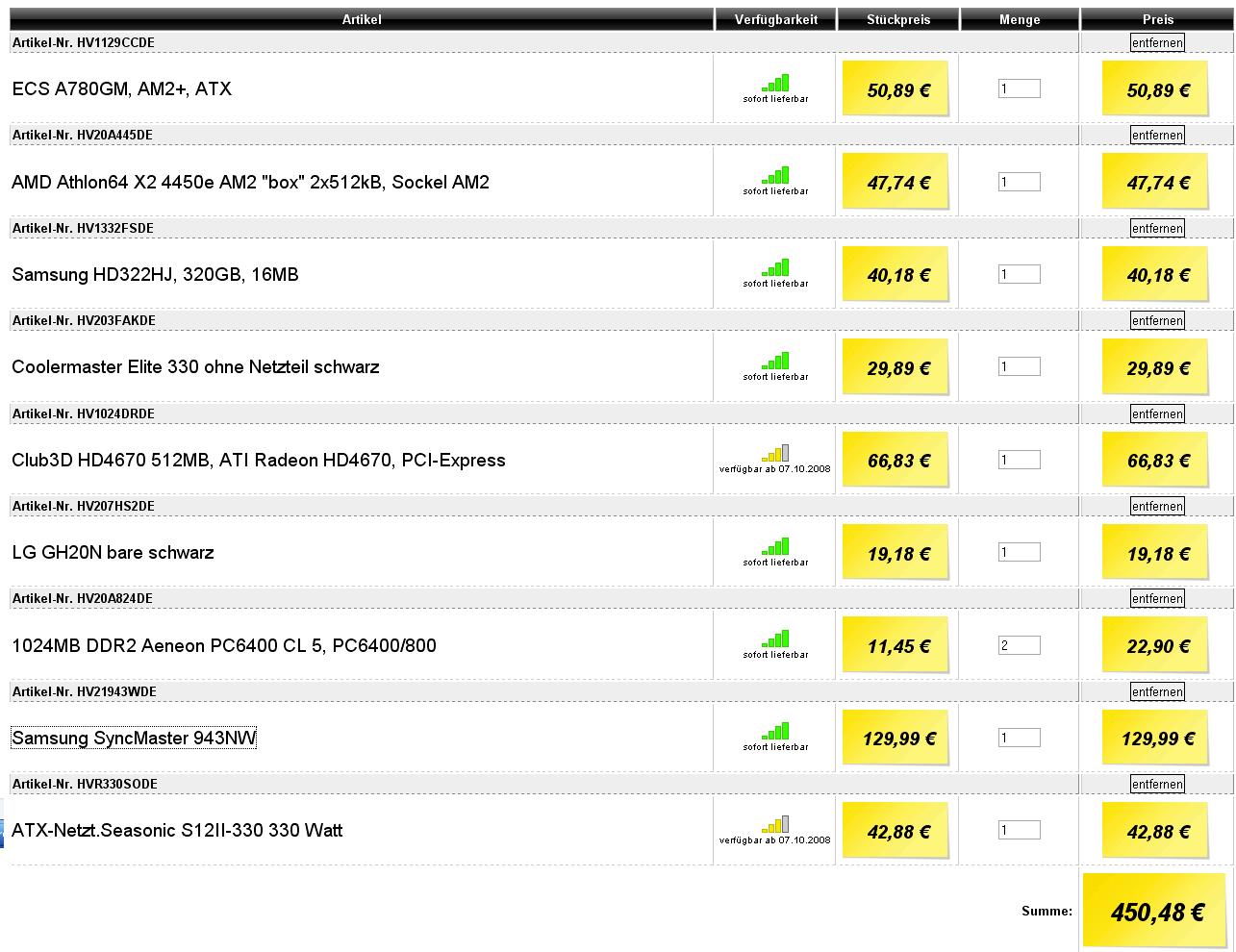Image resolution: width=1236 pixels, height=952 pixels.
Task: Focus quantity field for LG GH20N
Action: tap(1020, 552)
